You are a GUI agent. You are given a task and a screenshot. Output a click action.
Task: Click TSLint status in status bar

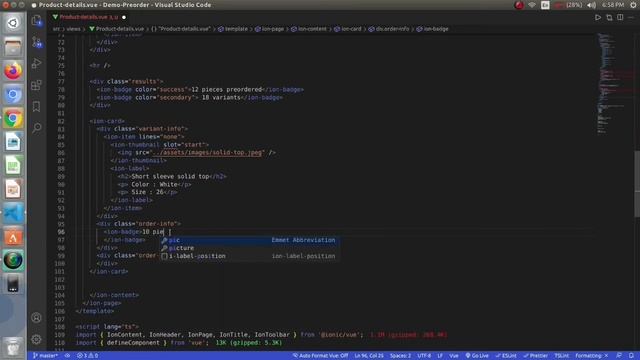[x=562, y=356]
